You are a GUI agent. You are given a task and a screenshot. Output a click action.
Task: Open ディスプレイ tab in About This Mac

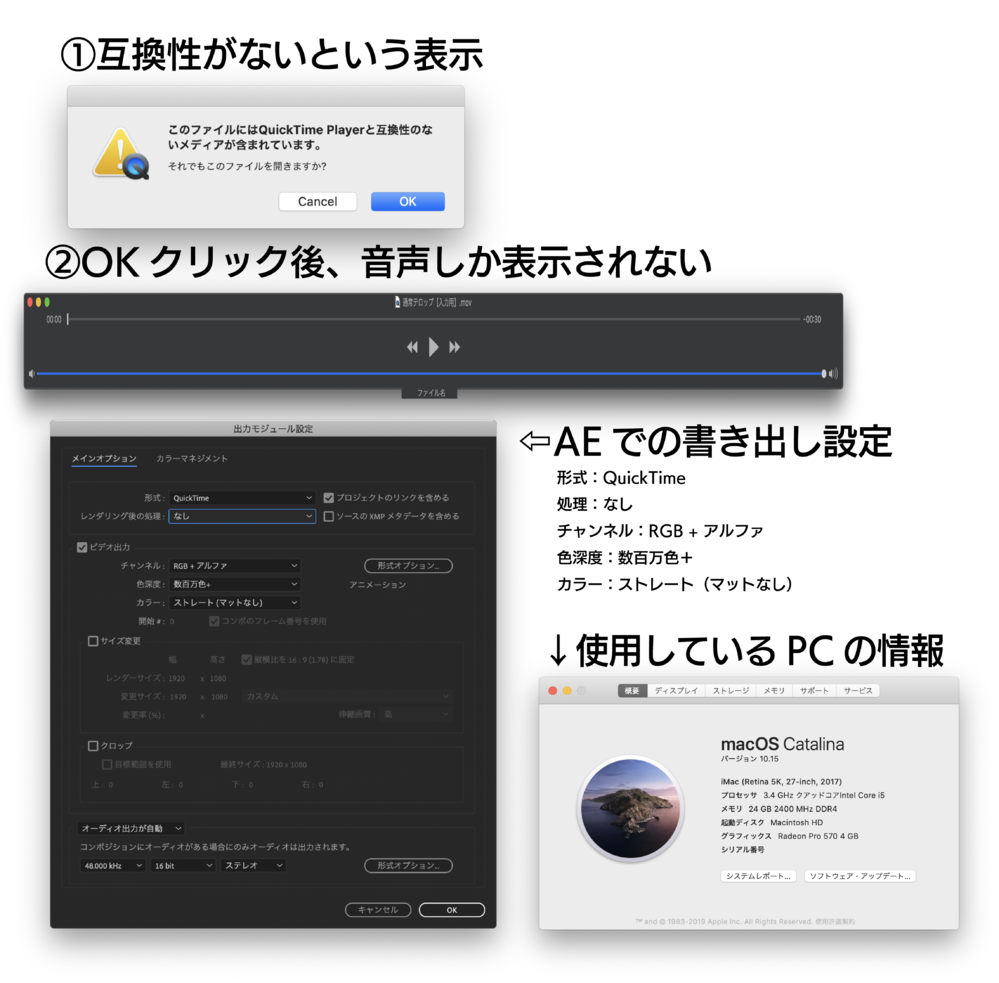tap(676, 691)
